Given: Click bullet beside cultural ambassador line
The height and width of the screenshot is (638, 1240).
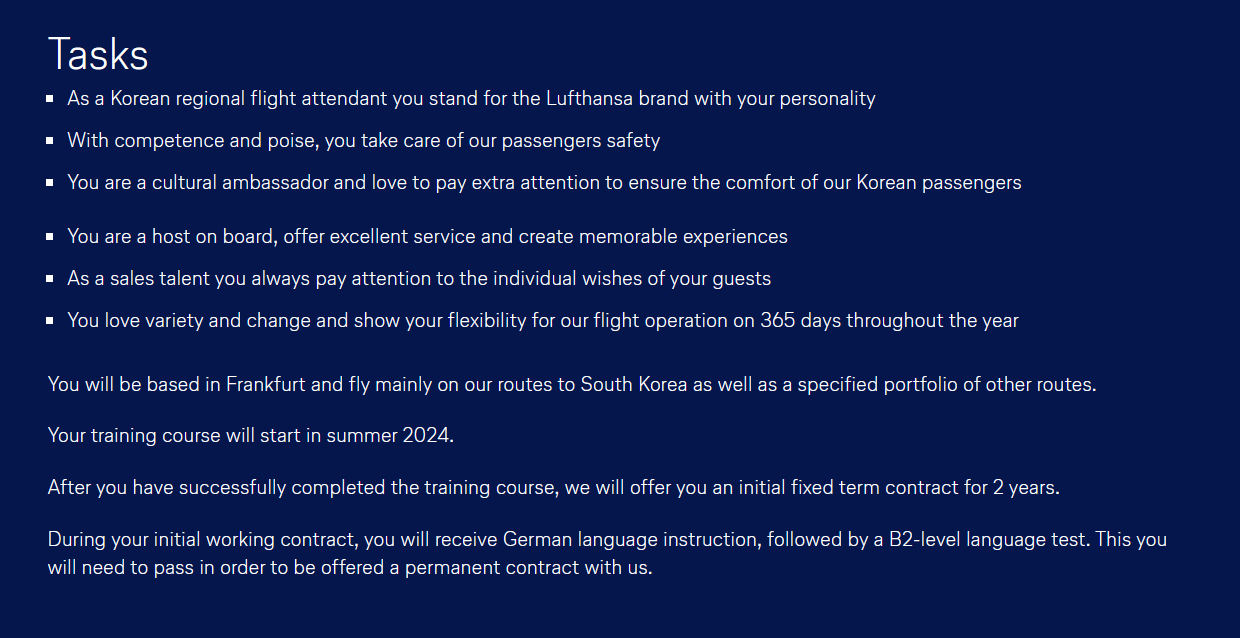Looking at the screenshot, I should pos(50,183).
